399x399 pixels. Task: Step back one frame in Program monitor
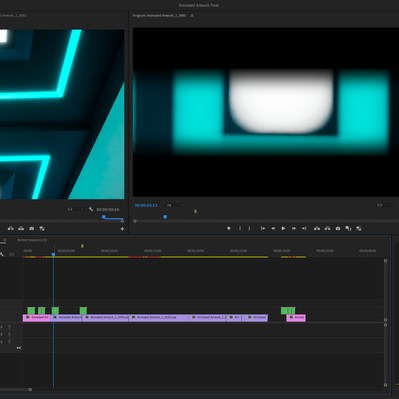pos(273,228)
